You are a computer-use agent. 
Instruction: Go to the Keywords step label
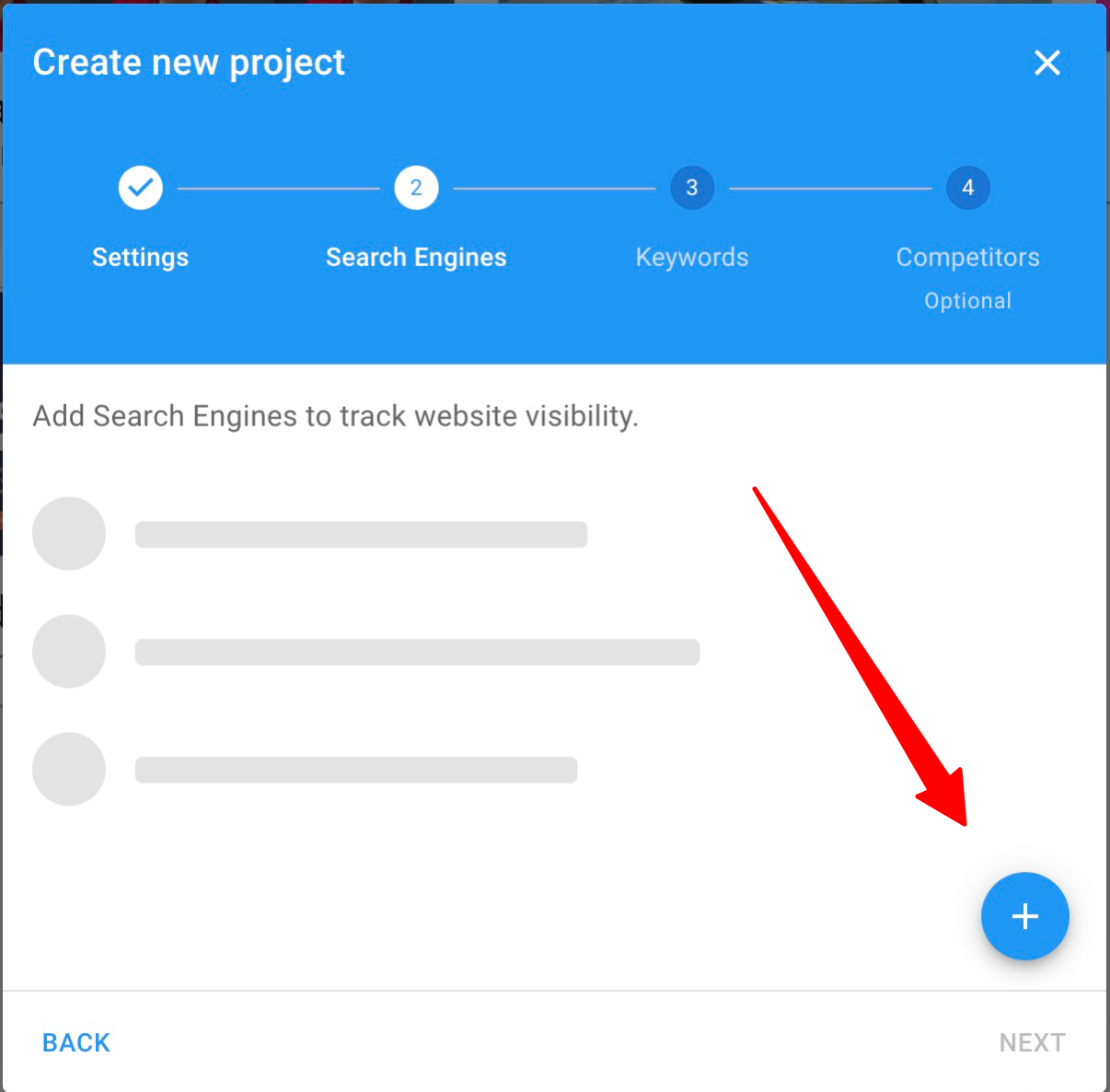(692, 257)
